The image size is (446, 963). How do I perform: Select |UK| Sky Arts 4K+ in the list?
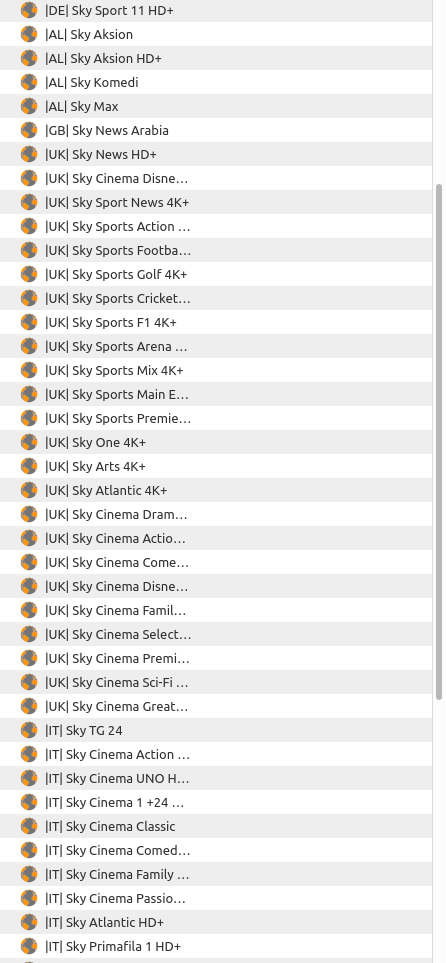click(x=216, y=466)
